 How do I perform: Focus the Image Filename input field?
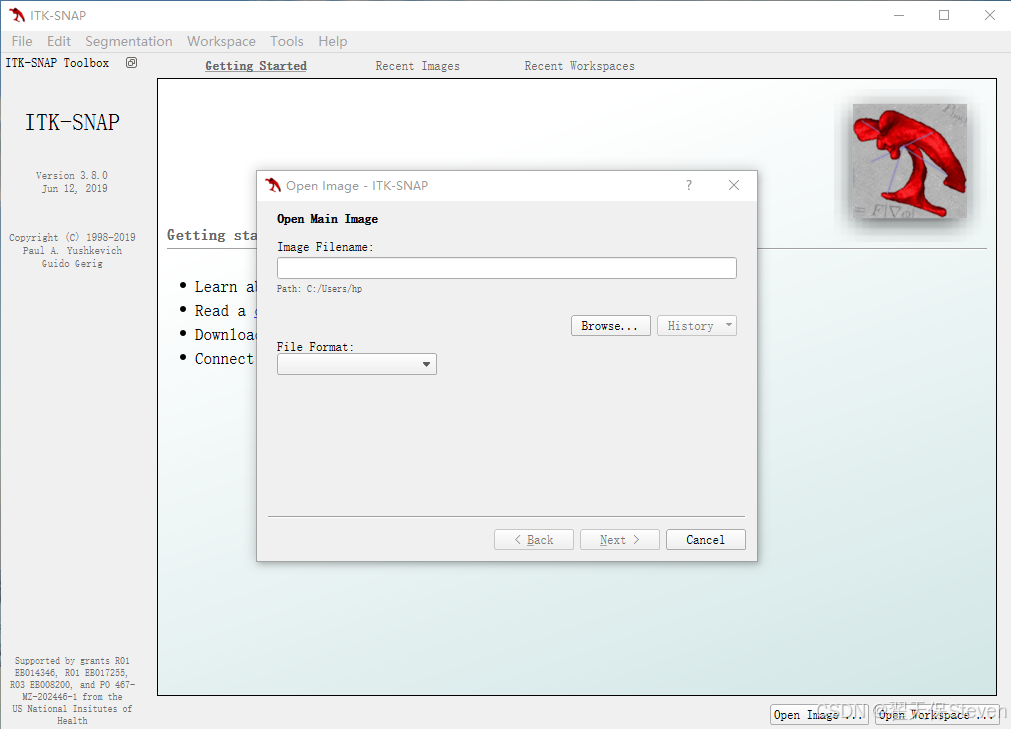(x=507, y=268)
